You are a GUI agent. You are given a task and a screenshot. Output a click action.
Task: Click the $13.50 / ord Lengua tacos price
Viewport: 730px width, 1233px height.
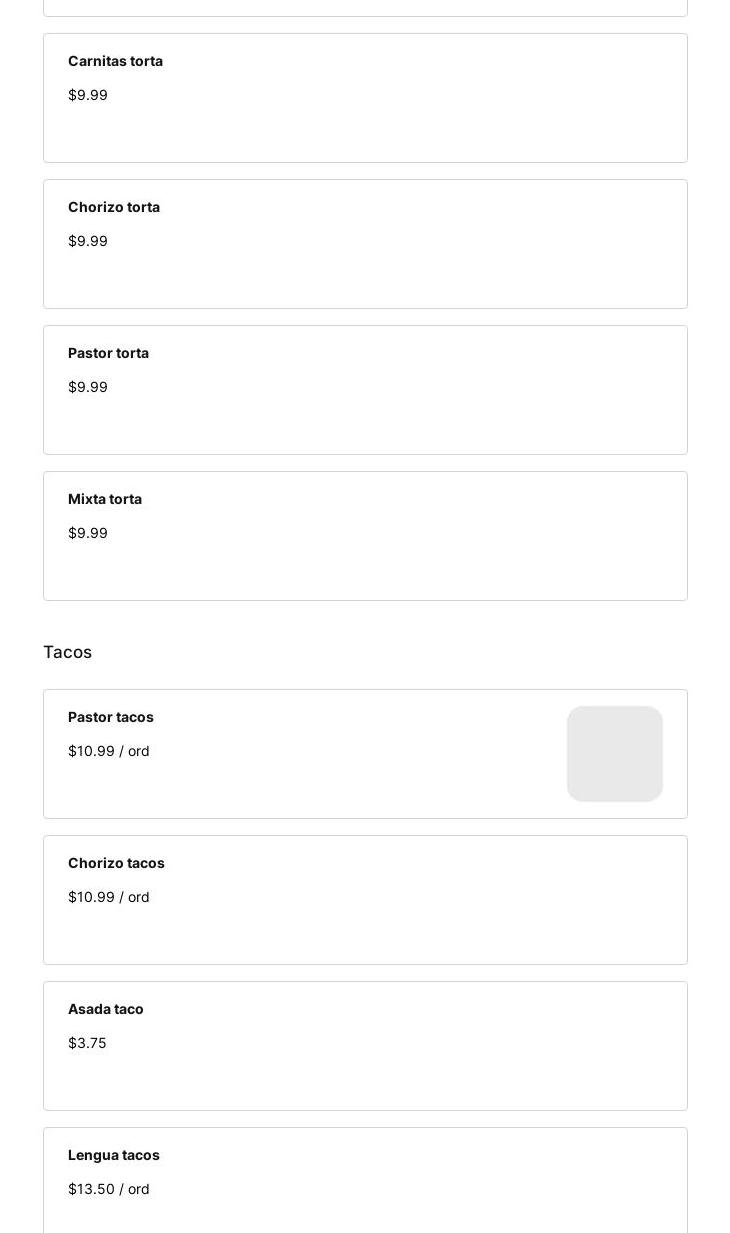click(x=109, y=1189)
